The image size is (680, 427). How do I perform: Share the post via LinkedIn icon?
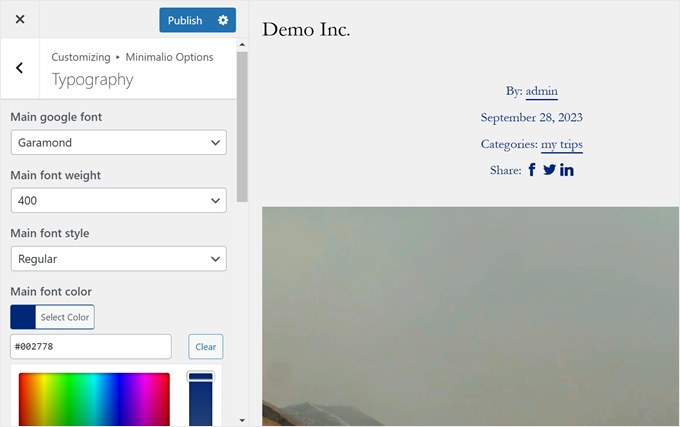click(x=567, y=170)
